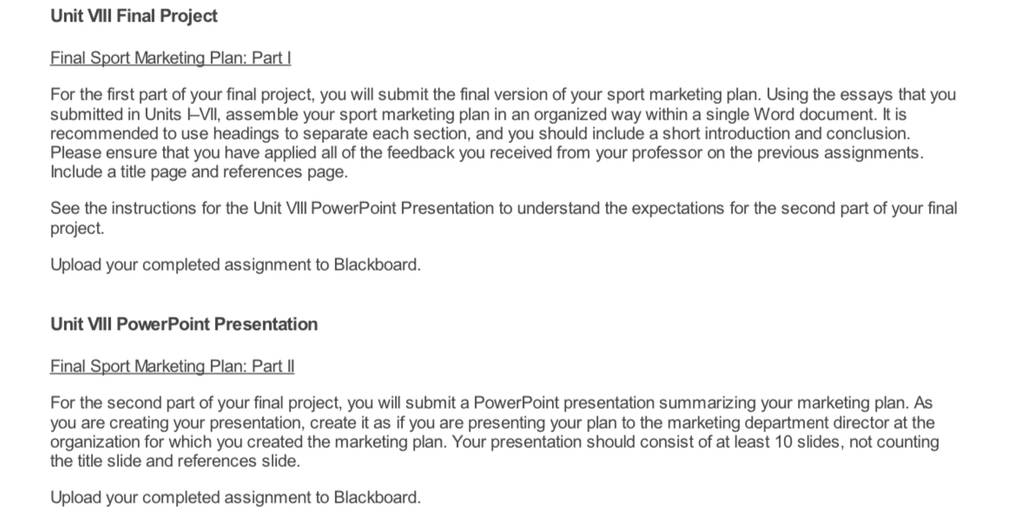Open "Final Sport Marketing Plan: Part II" link
This screenshot has width=1024, height=527.
[x=172, y=366]
